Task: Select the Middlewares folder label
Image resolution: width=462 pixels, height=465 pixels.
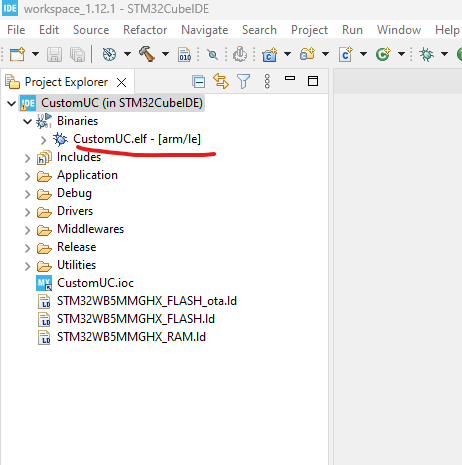Action: (x=90, y=229)
